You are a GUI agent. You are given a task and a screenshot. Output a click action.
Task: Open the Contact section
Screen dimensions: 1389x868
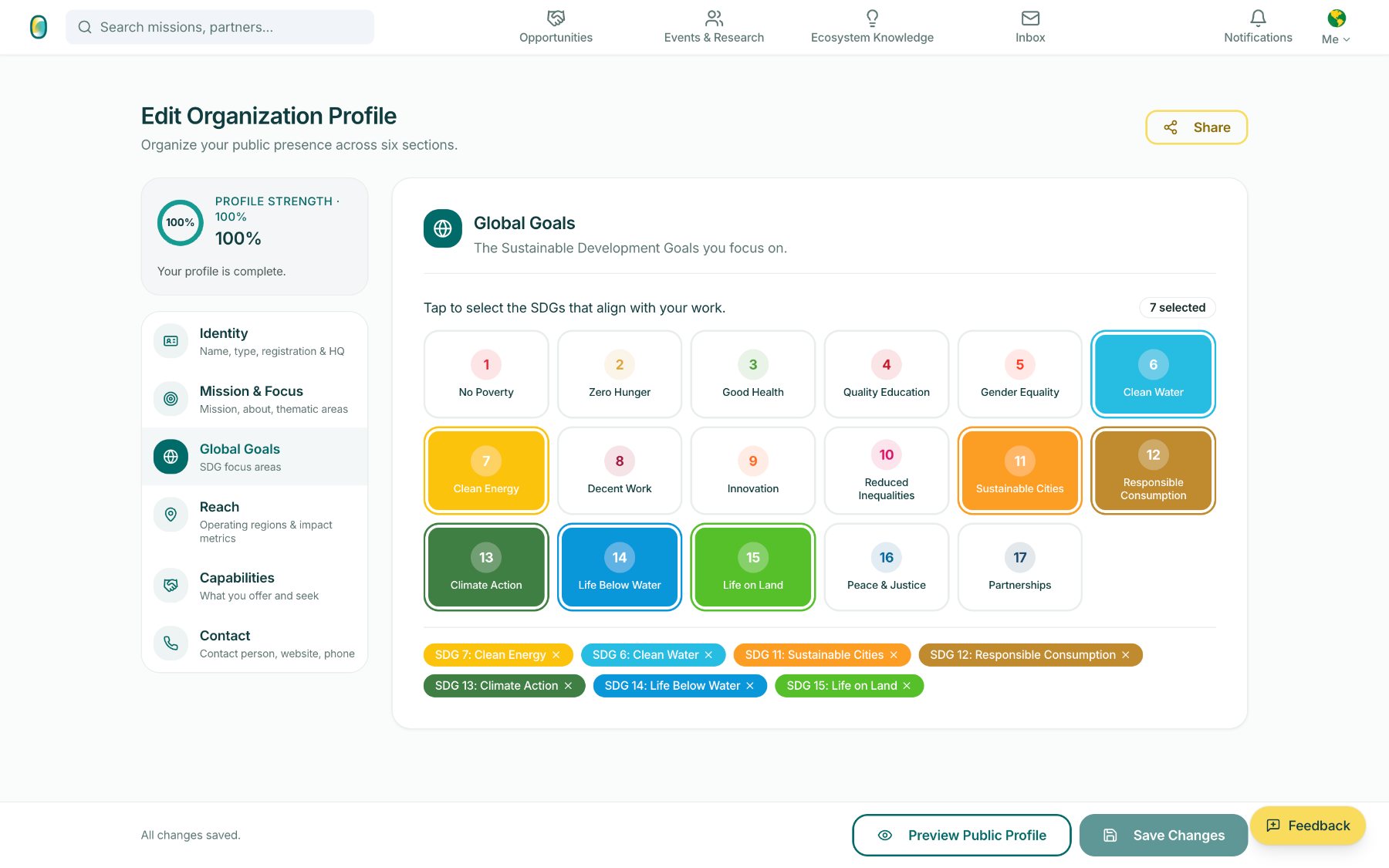[255, 643]
